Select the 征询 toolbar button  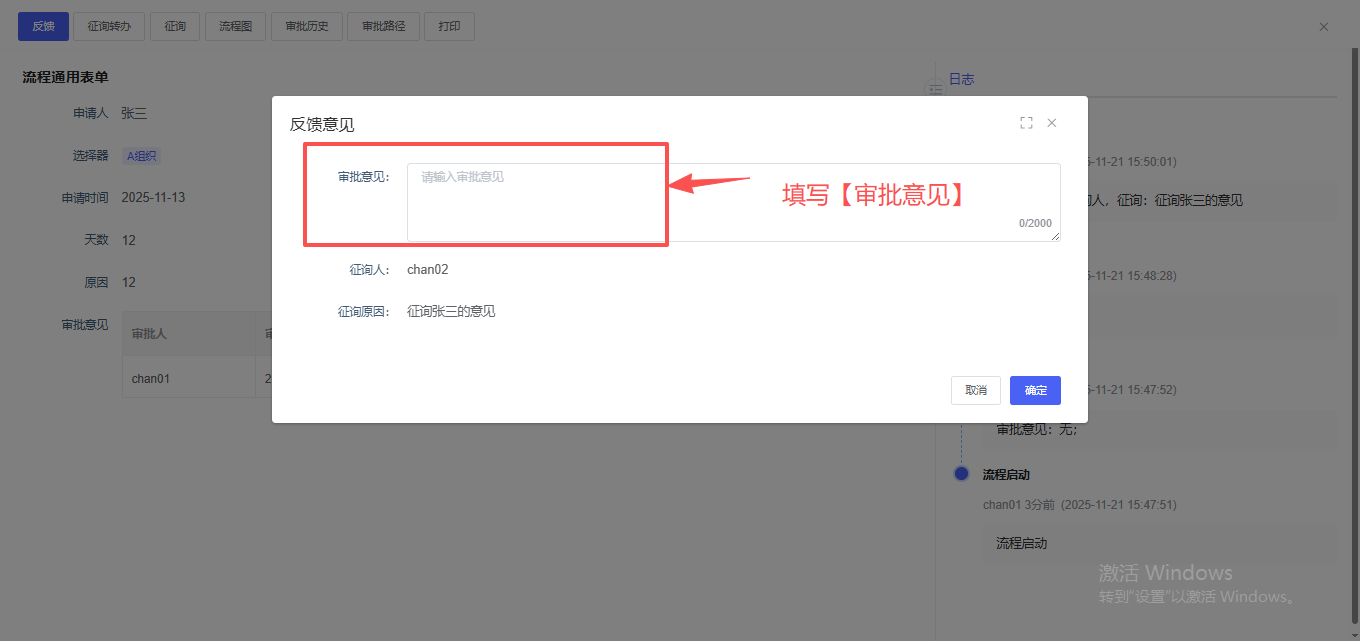pos(175,27)
